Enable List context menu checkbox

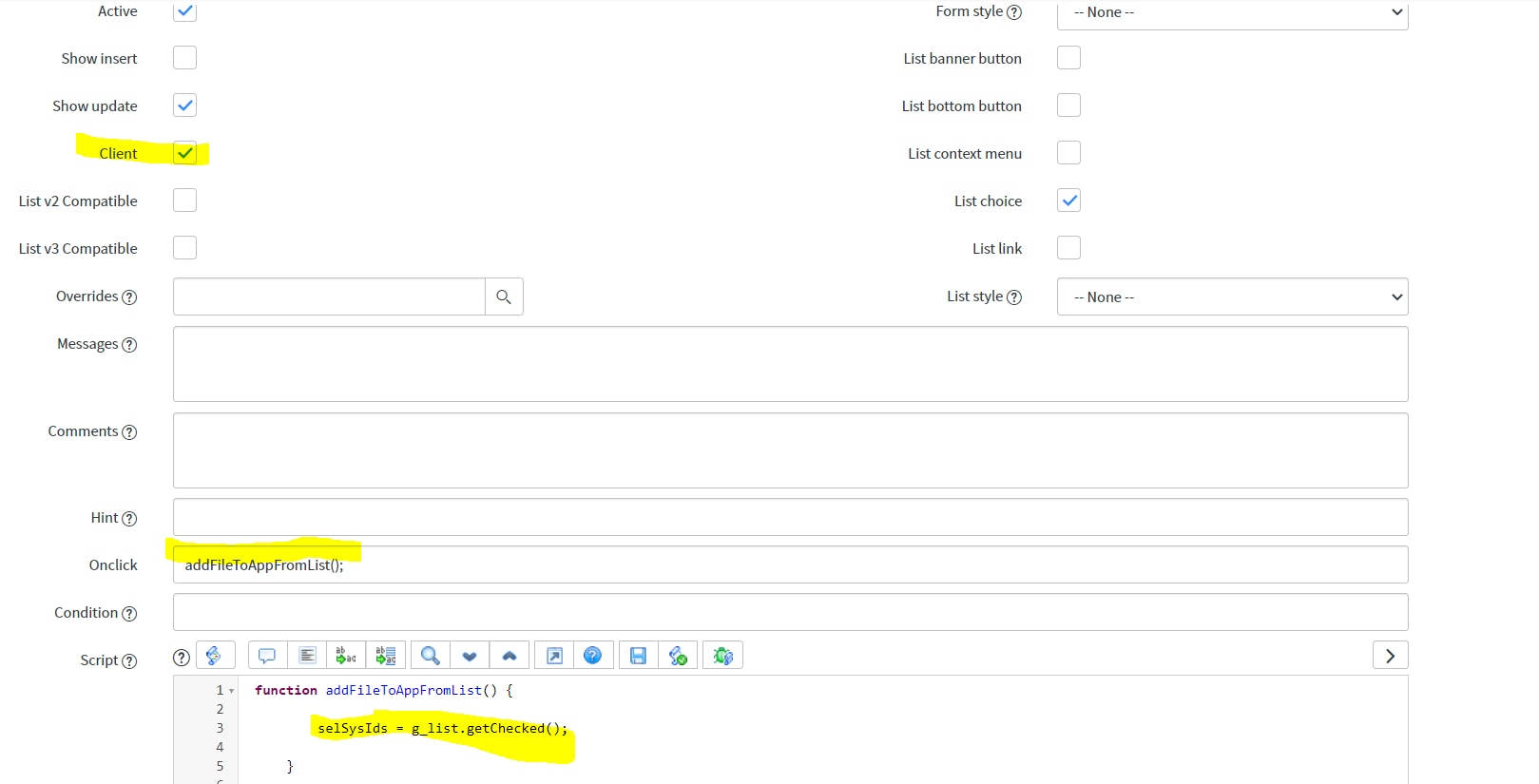pos(1069,153)
